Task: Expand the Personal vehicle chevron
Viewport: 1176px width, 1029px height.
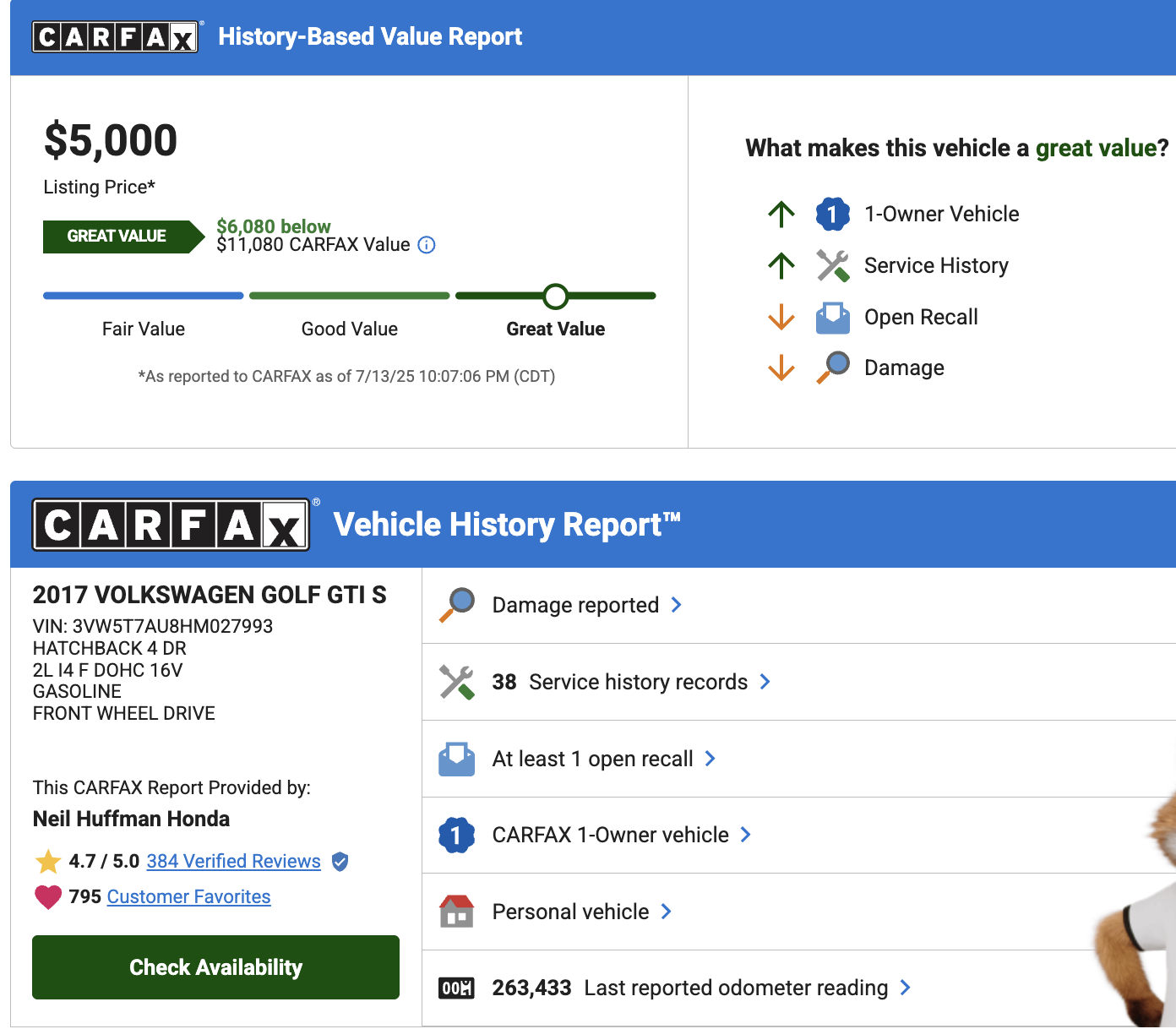Action: click(666, 912)
